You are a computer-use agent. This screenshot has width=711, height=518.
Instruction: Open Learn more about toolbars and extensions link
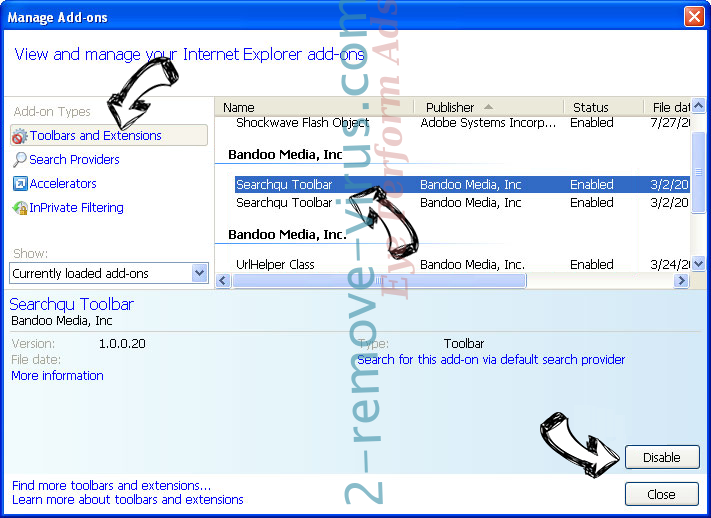tap(128, 500)
